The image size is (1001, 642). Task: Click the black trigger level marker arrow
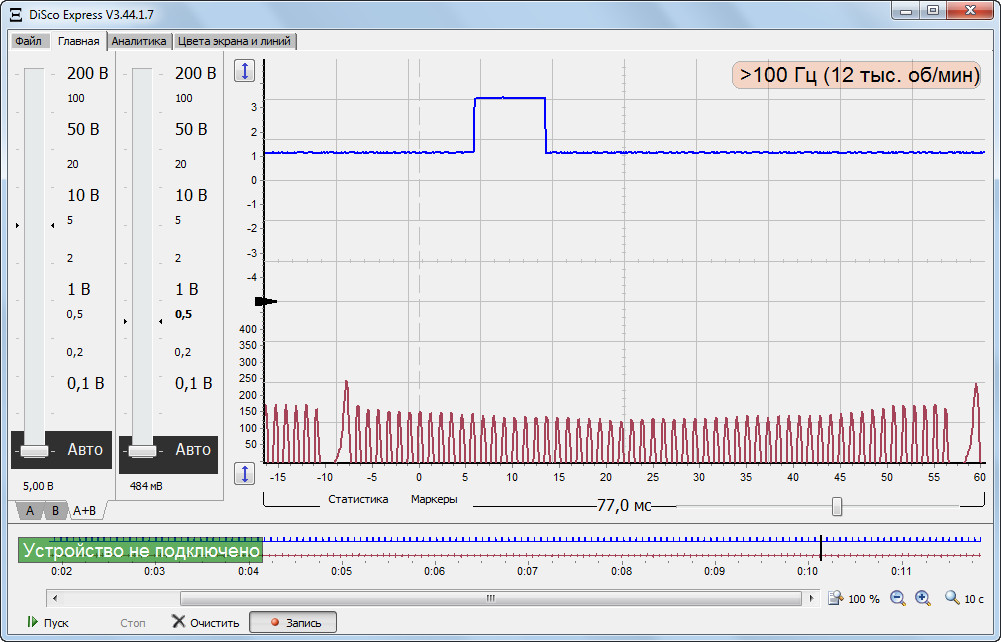(x=266, y=301)
